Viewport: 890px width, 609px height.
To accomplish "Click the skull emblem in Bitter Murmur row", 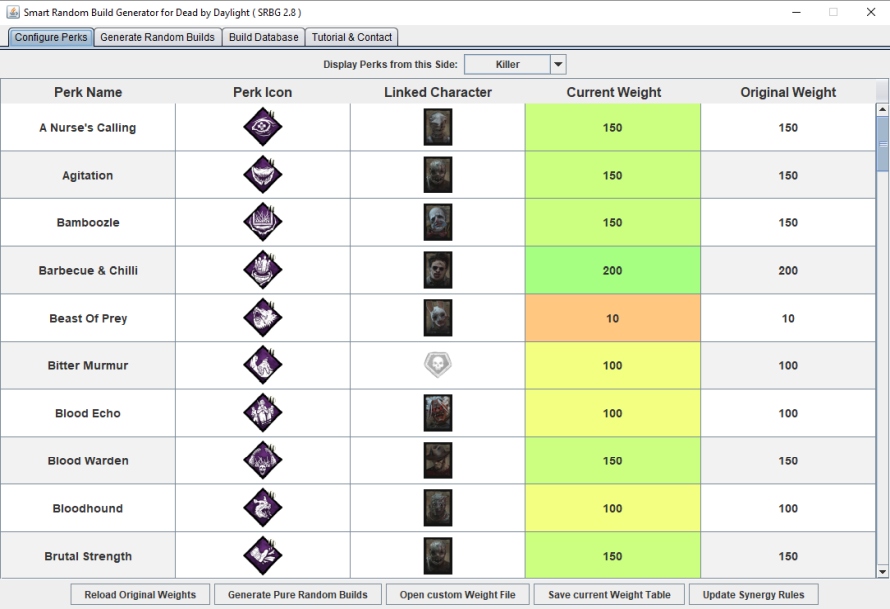I will click(x=438, y=364).
